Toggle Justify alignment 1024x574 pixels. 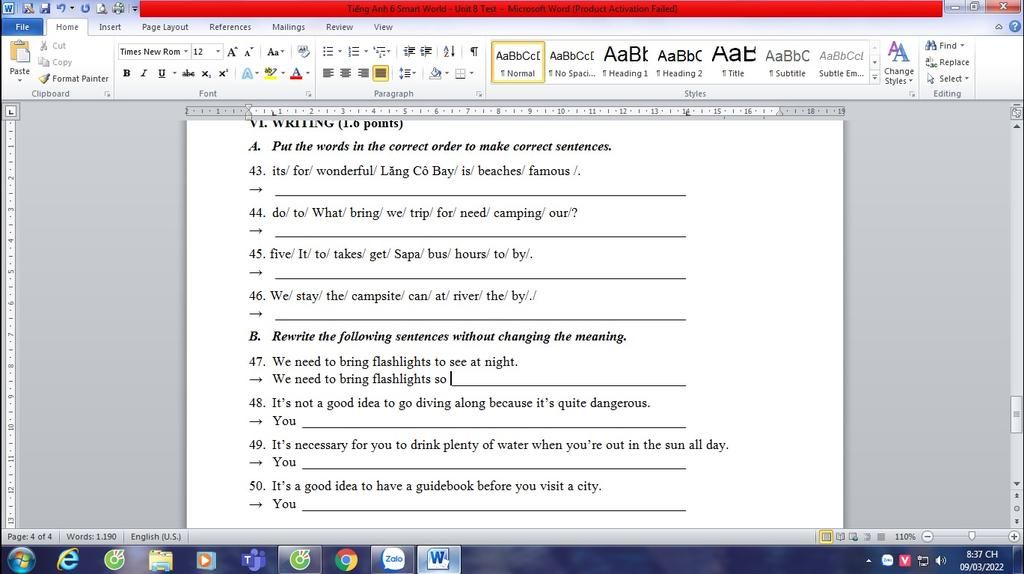tap(380, 73)
